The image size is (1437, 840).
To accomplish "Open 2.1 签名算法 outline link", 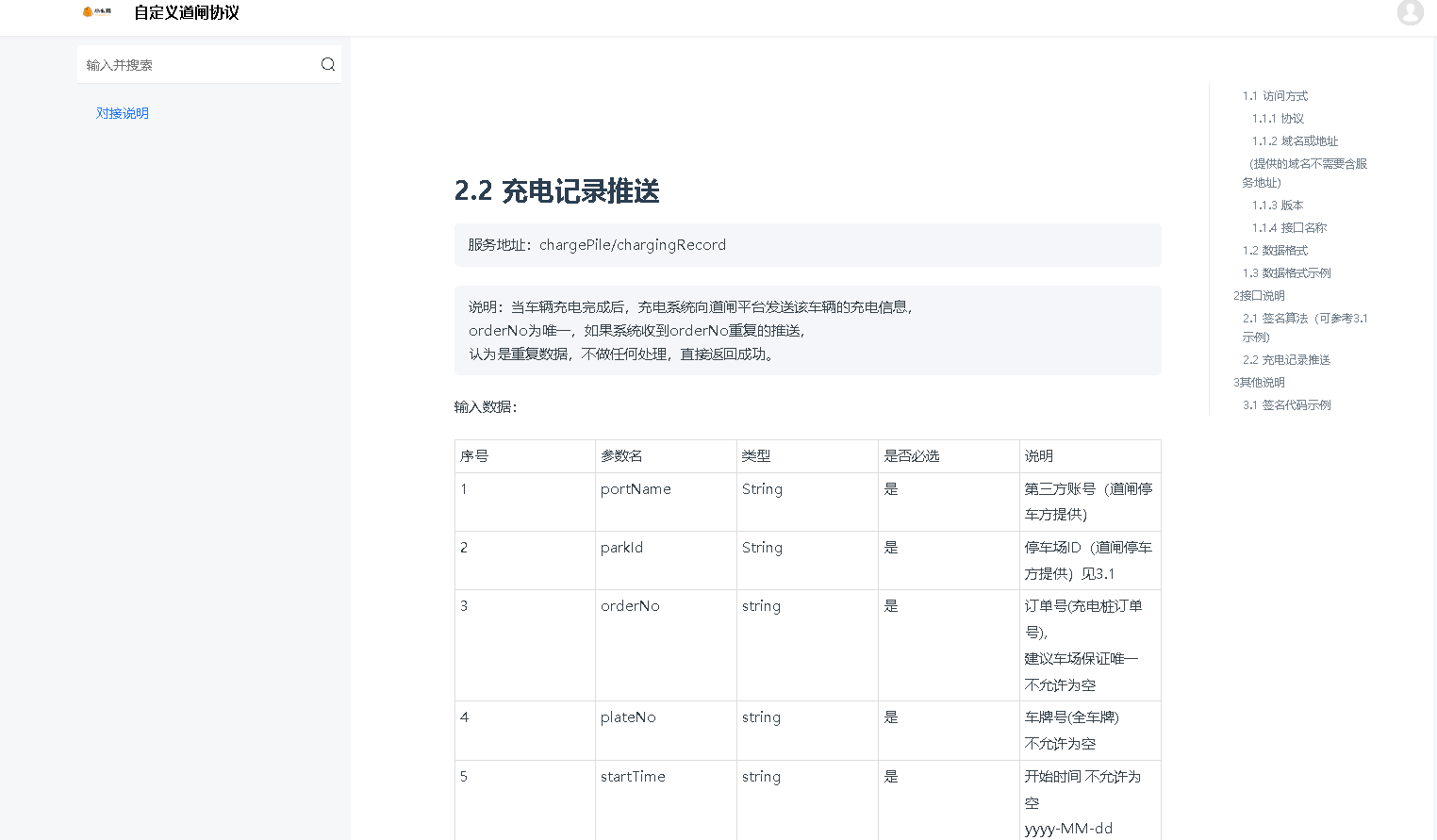I will [1304, 319].
